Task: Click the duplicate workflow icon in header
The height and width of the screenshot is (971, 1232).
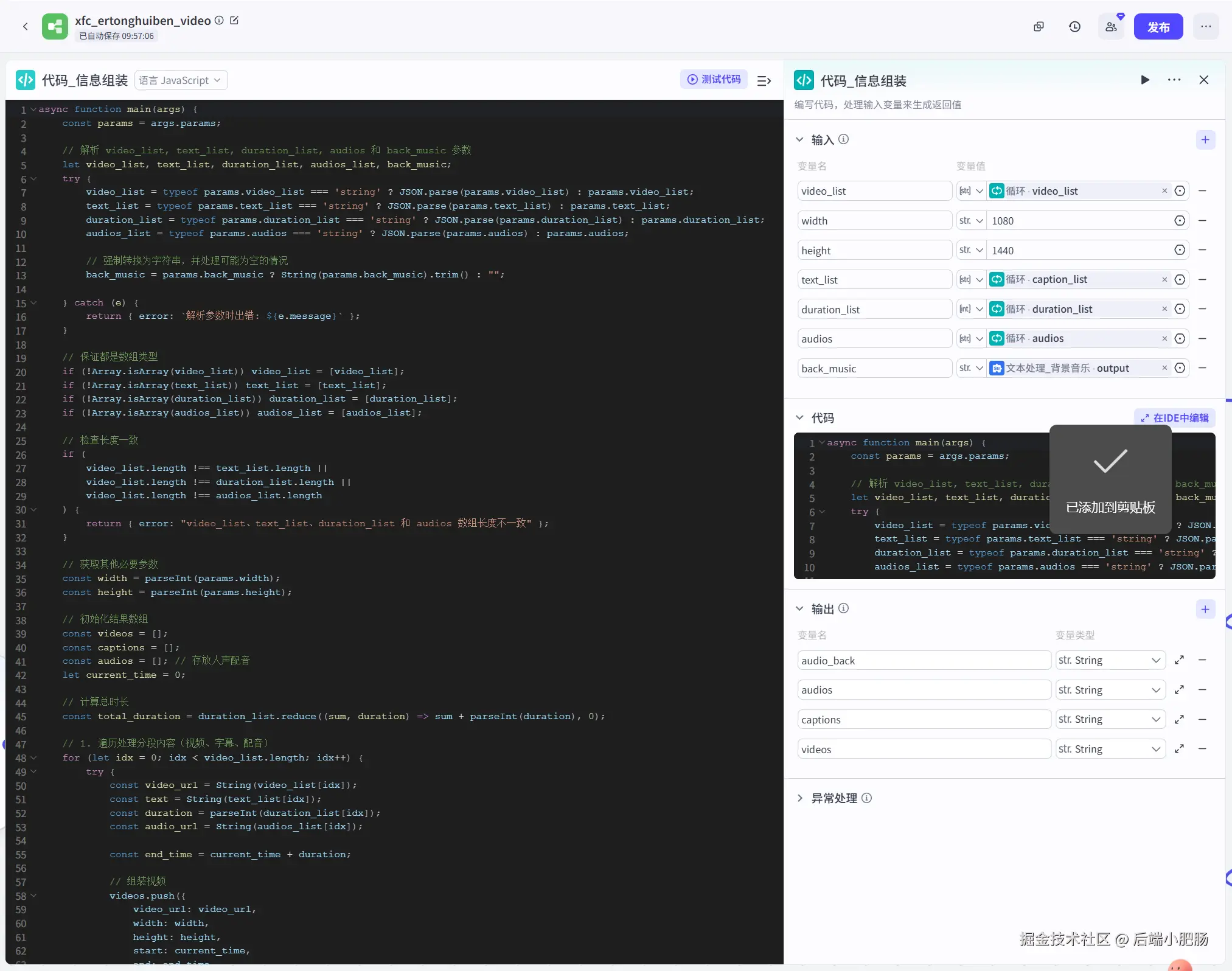Action: click(x=1039, y=27)
